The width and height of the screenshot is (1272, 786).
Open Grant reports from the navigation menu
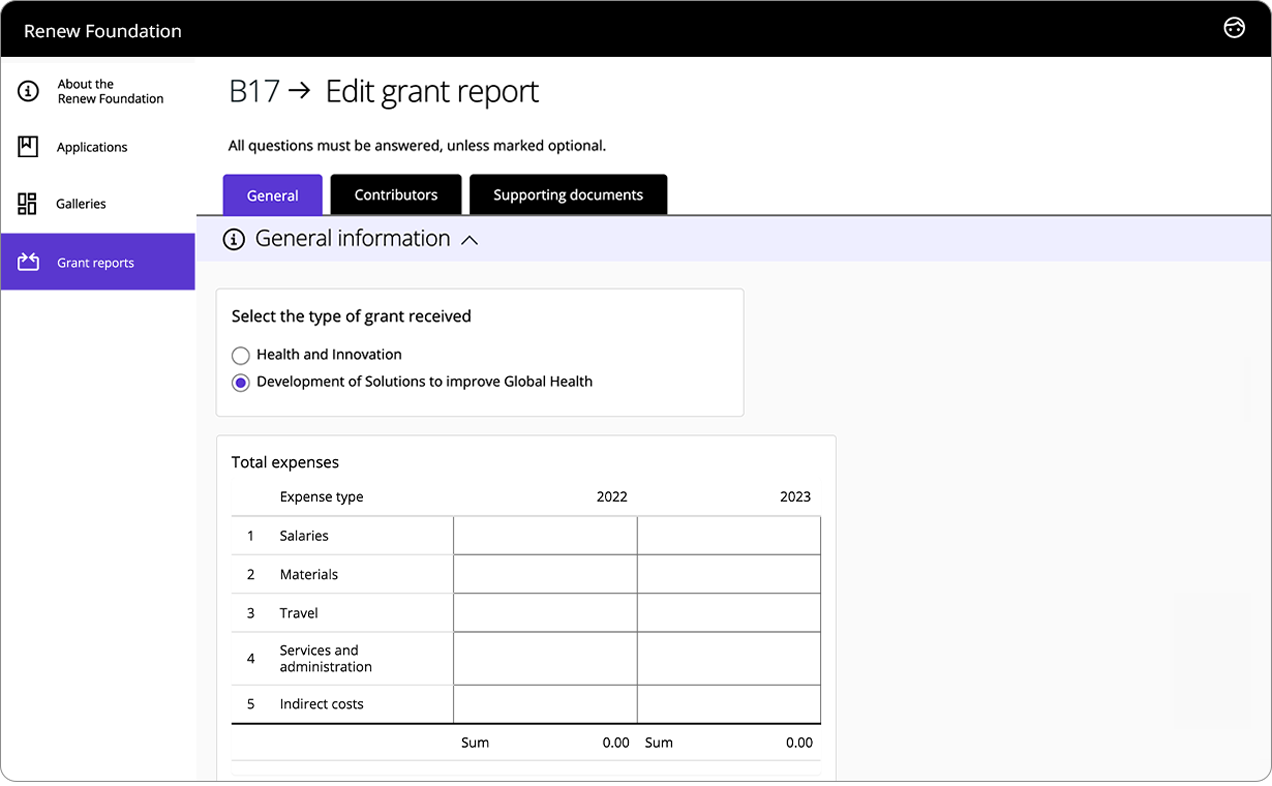tap(95, 262)
